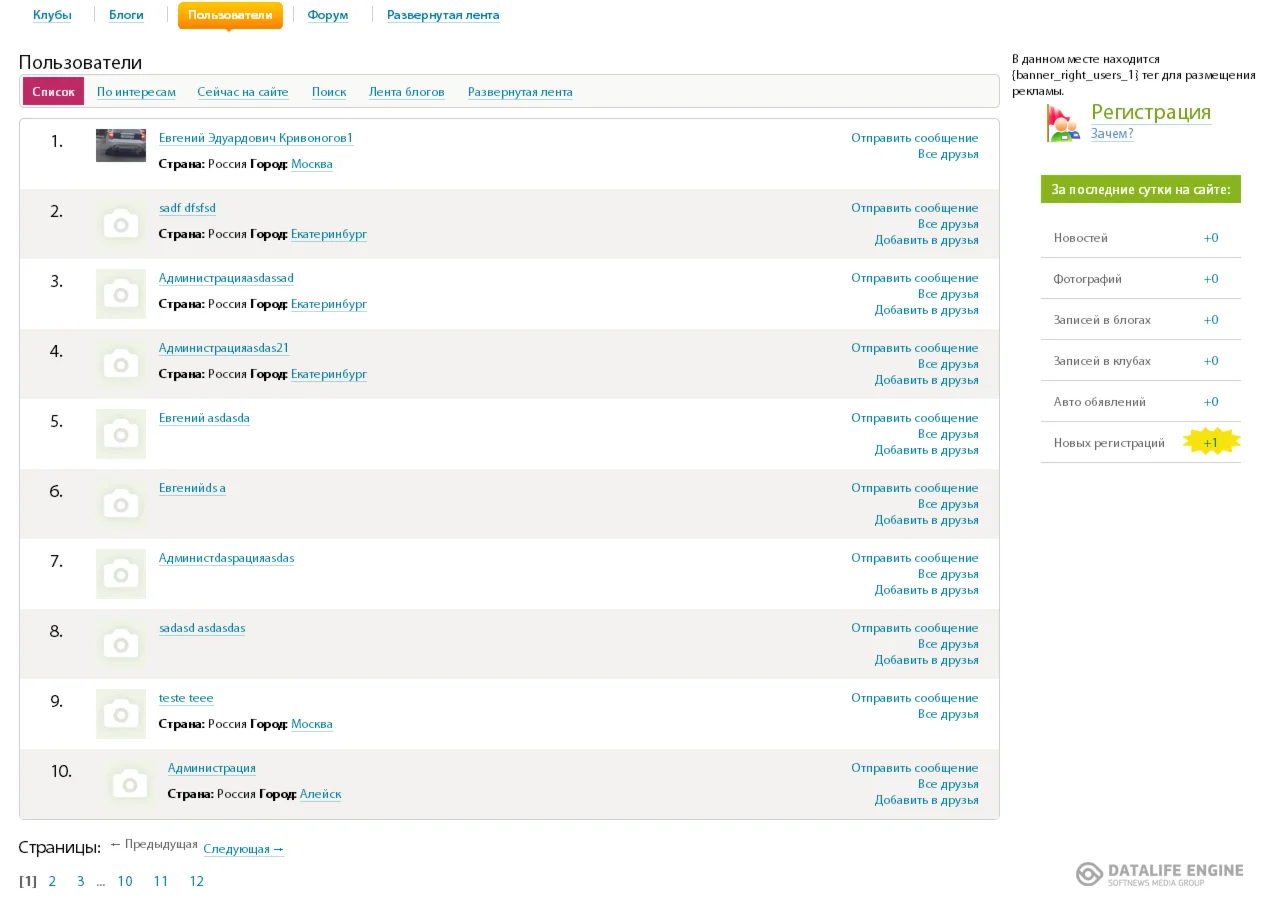Click the Новостей +0 counter

click(x=1211, y=238)
